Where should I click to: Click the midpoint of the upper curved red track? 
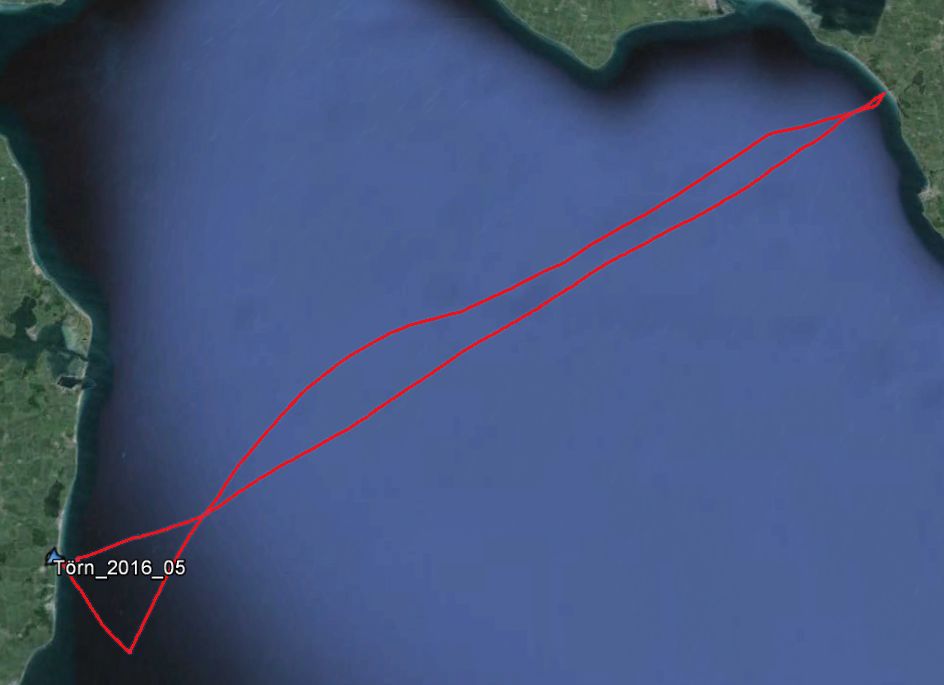(x=461, y=311)
